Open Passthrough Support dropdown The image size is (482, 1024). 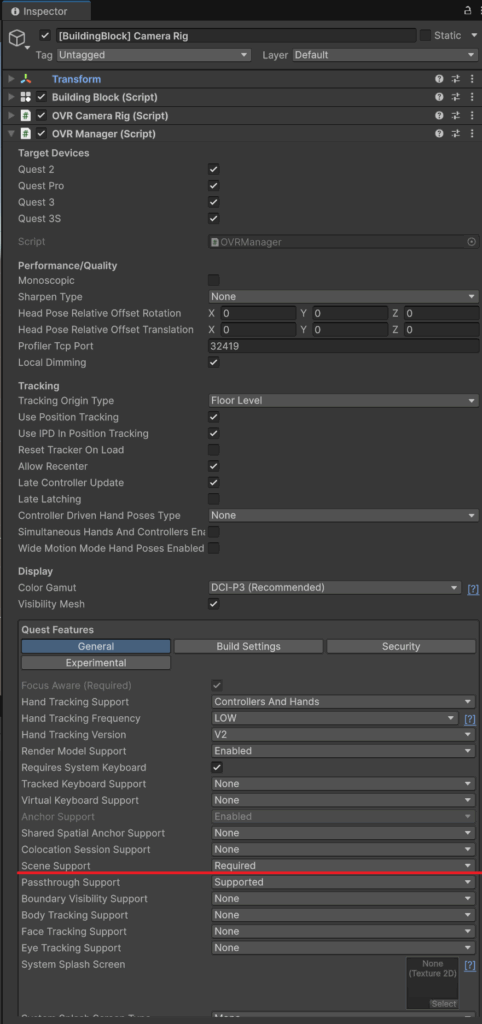(x=344, y=882)
